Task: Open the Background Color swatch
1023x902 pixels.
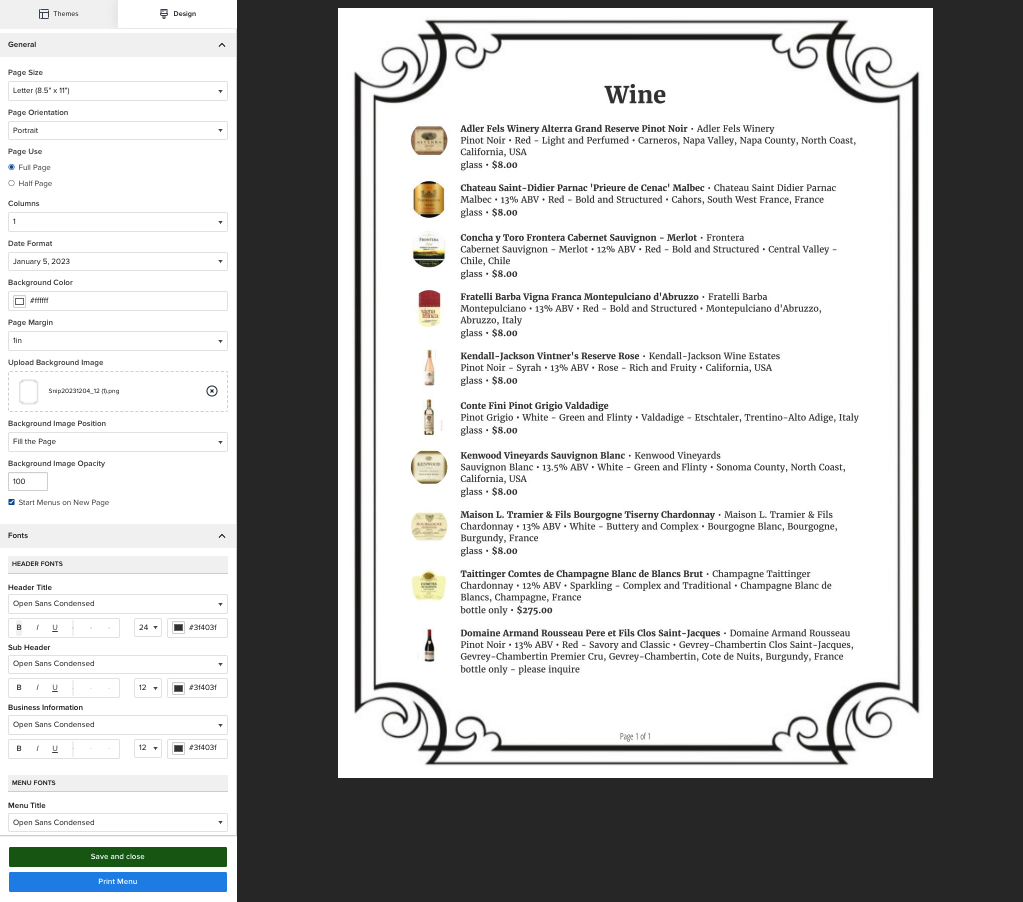Action: point(19,301)
